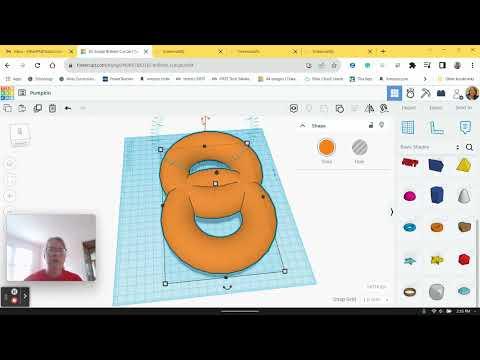This screenshot has width=480, height=360.
Task: Select the Workplane tool
Action: [408, 127]
